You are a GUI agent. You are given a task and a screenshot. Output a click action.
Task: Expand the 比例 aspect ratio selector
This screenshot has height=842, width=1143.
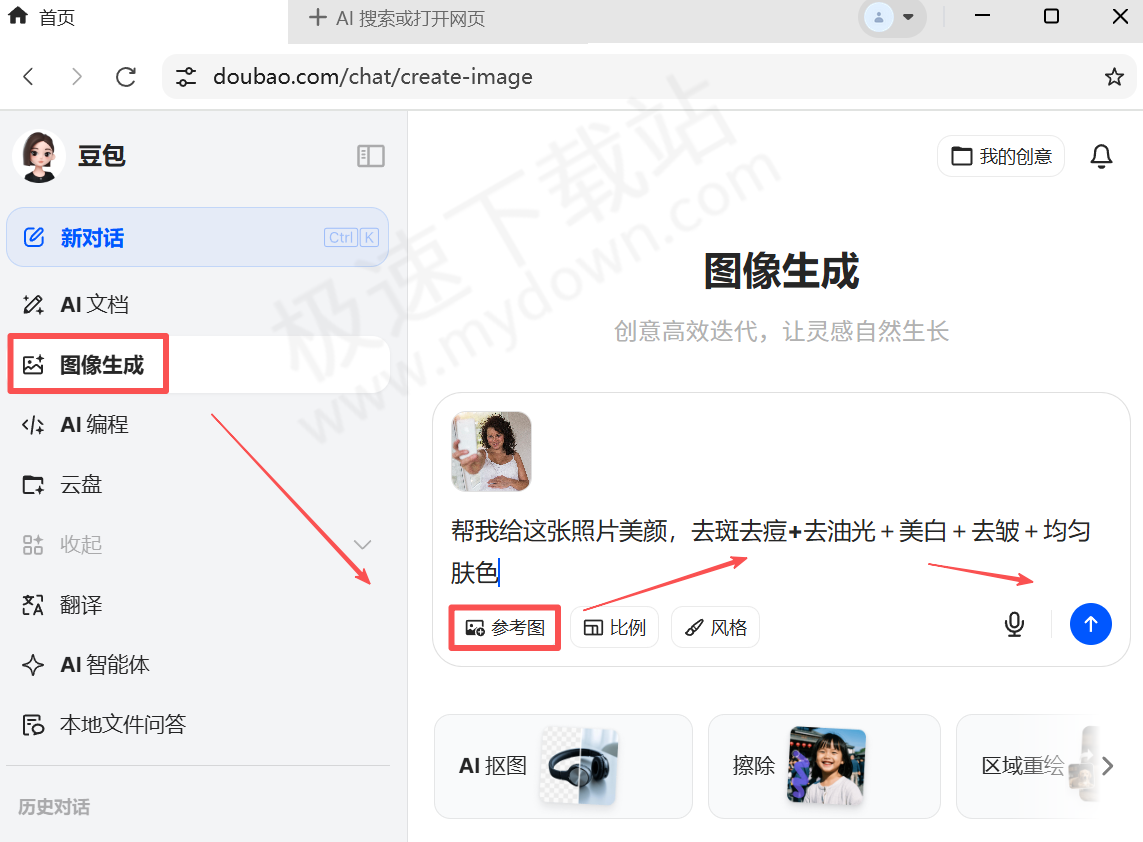pyautogui.click(x=614, y=627)
